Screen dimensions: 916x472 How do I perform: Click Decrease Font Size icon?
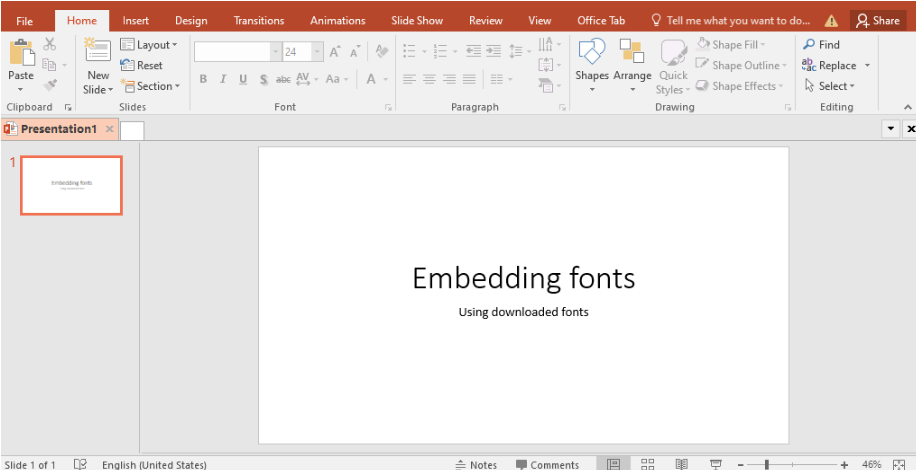click(x=355, y=52)
